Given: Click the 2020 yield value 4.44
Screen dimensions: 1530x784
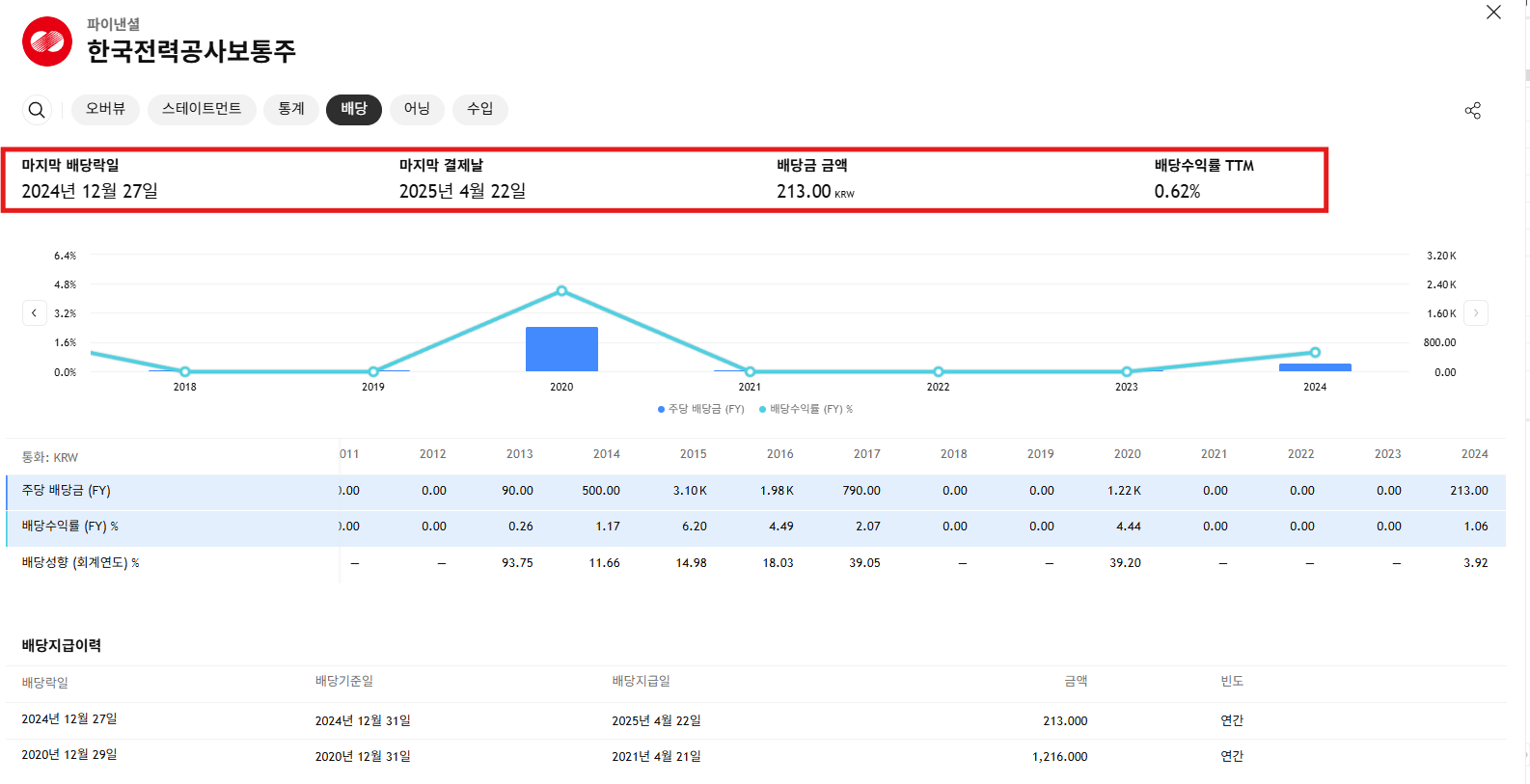Looking at the screenshot, I should click(x=1129, y=527).
